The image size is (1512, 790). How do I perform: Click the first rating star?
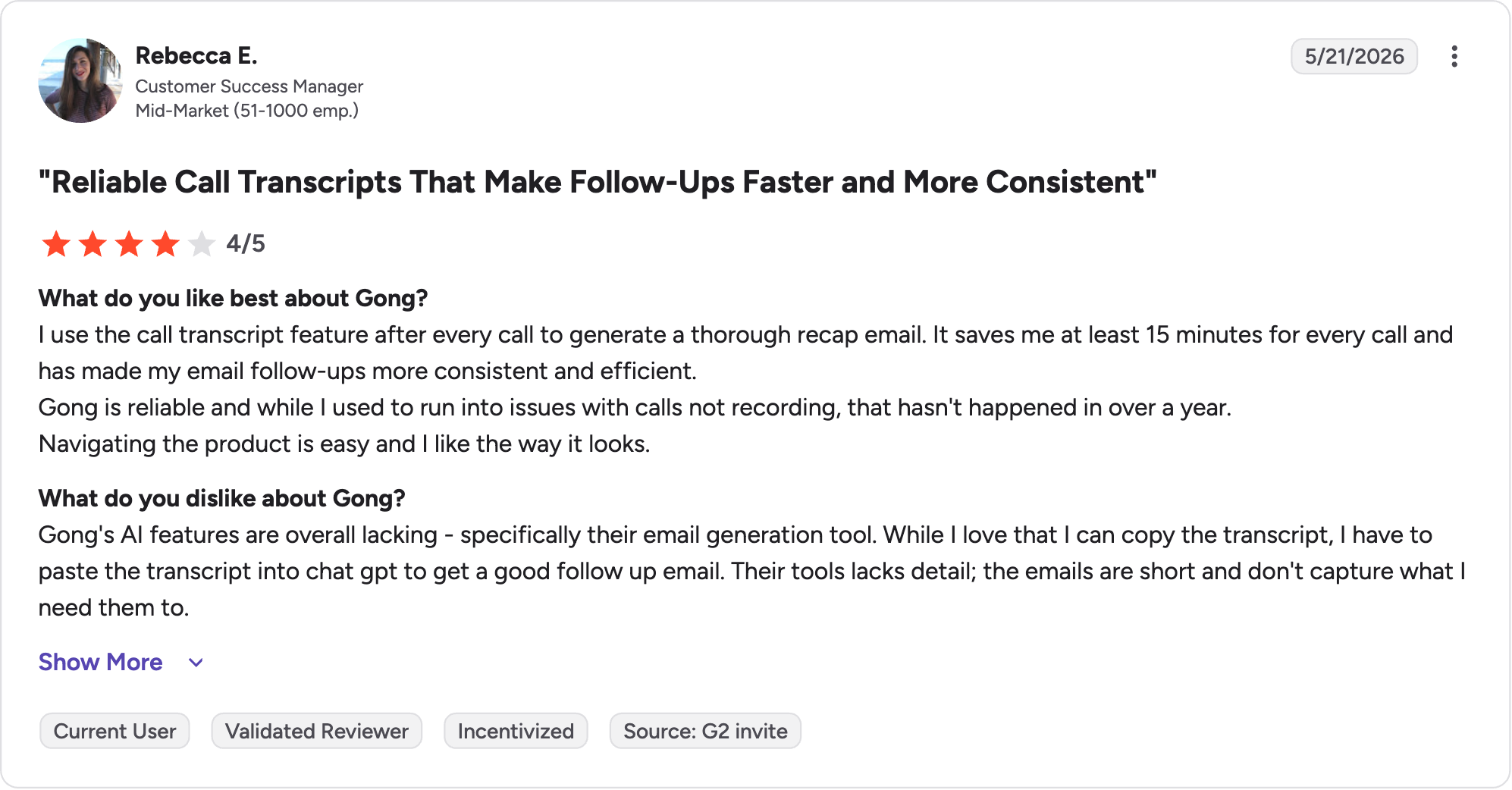tap(56, 244)
